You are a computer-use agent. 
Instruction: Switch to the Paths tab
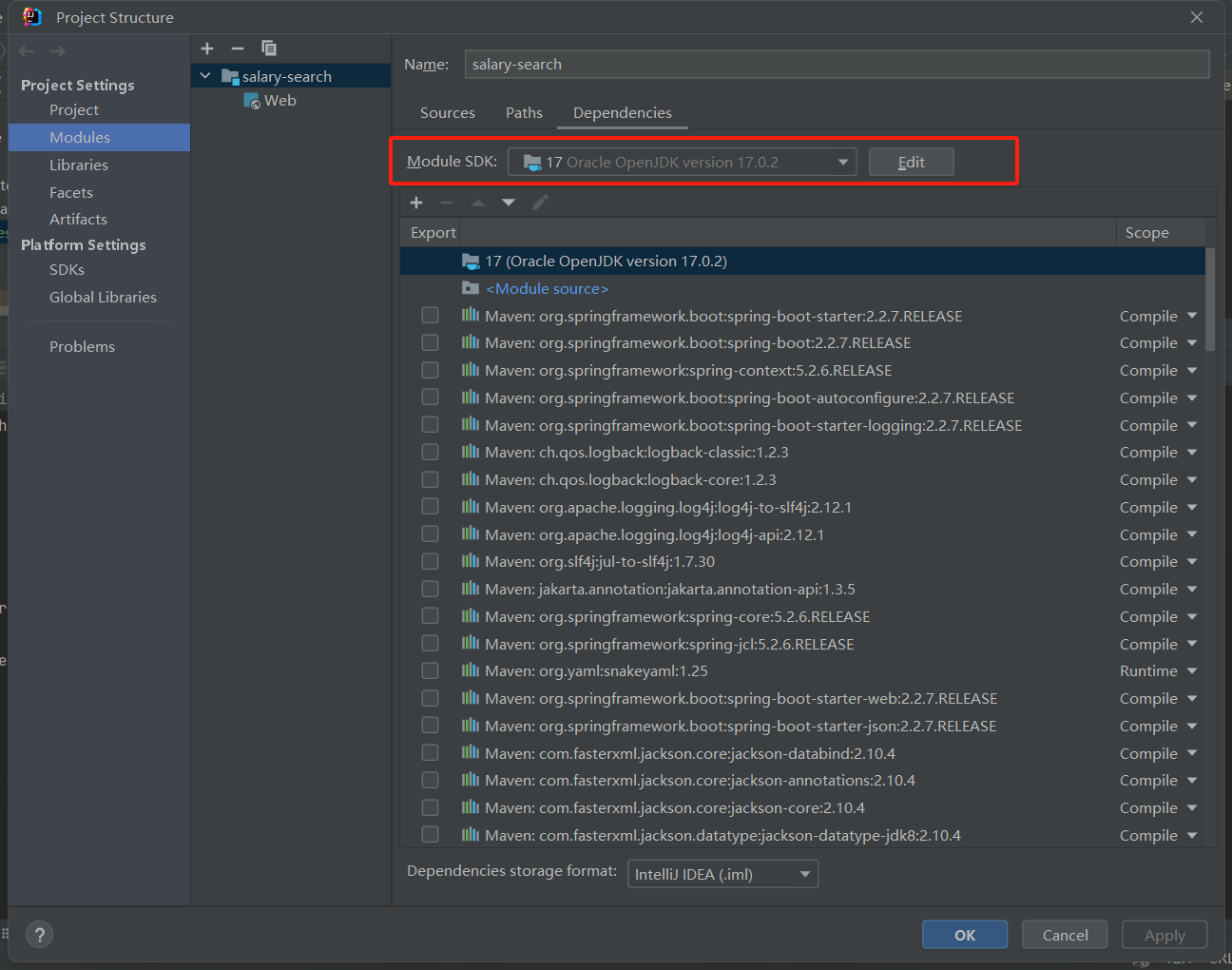click(524, 112)
